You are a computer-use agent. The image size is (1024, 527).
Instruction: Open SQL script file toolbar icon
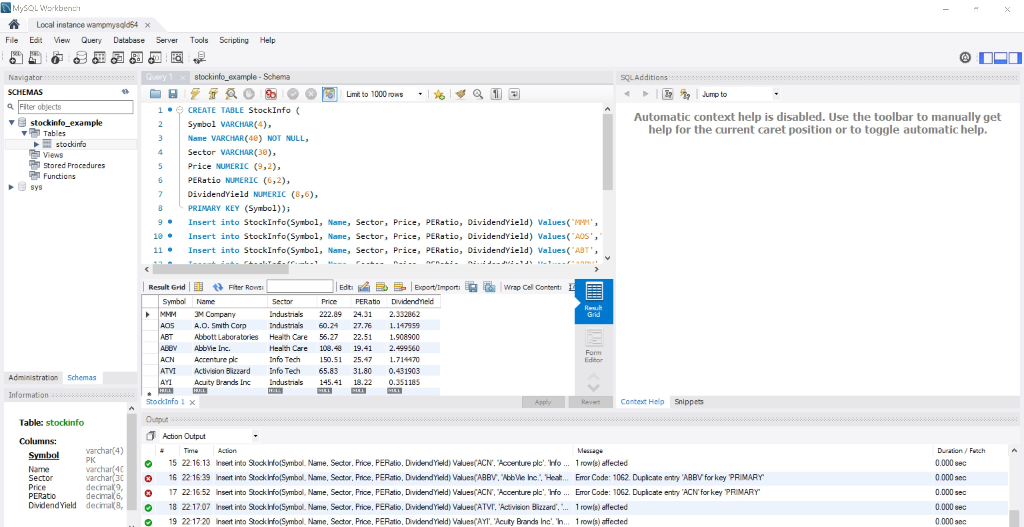click(x=35, y=57)
